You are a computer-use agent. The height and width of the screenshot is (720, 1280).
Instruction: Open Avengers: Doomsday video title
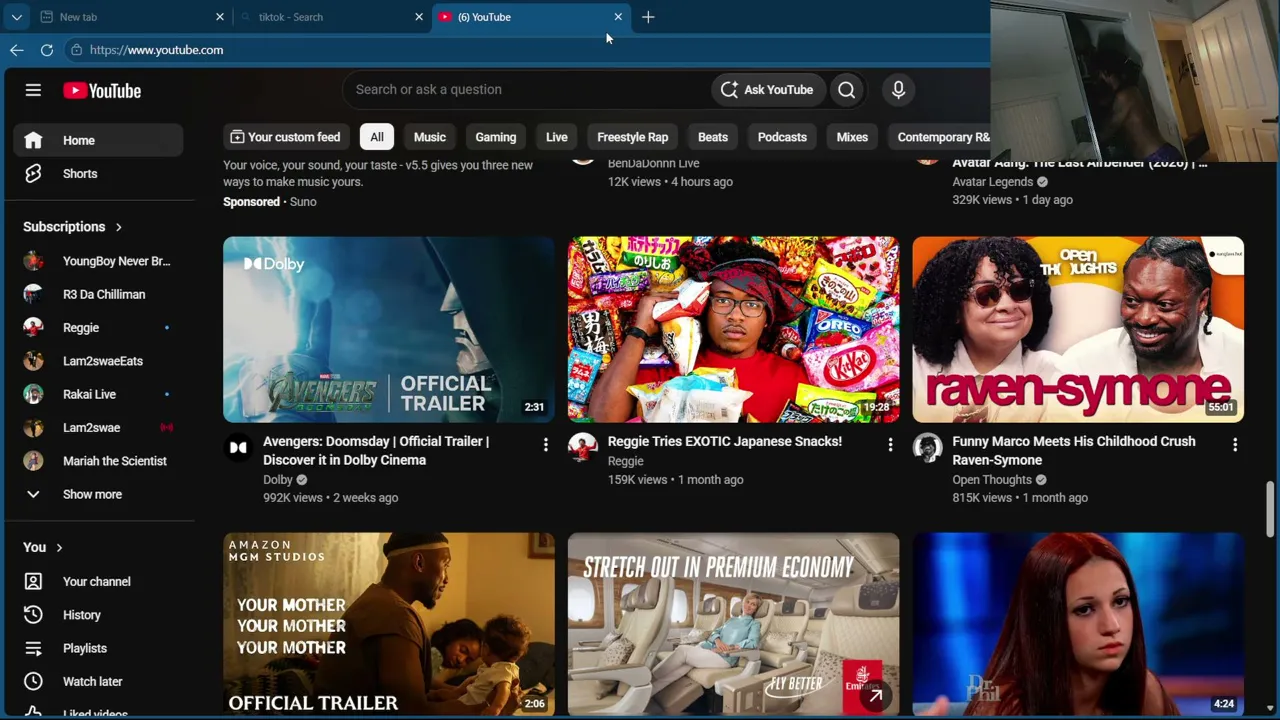pos(376,451)
